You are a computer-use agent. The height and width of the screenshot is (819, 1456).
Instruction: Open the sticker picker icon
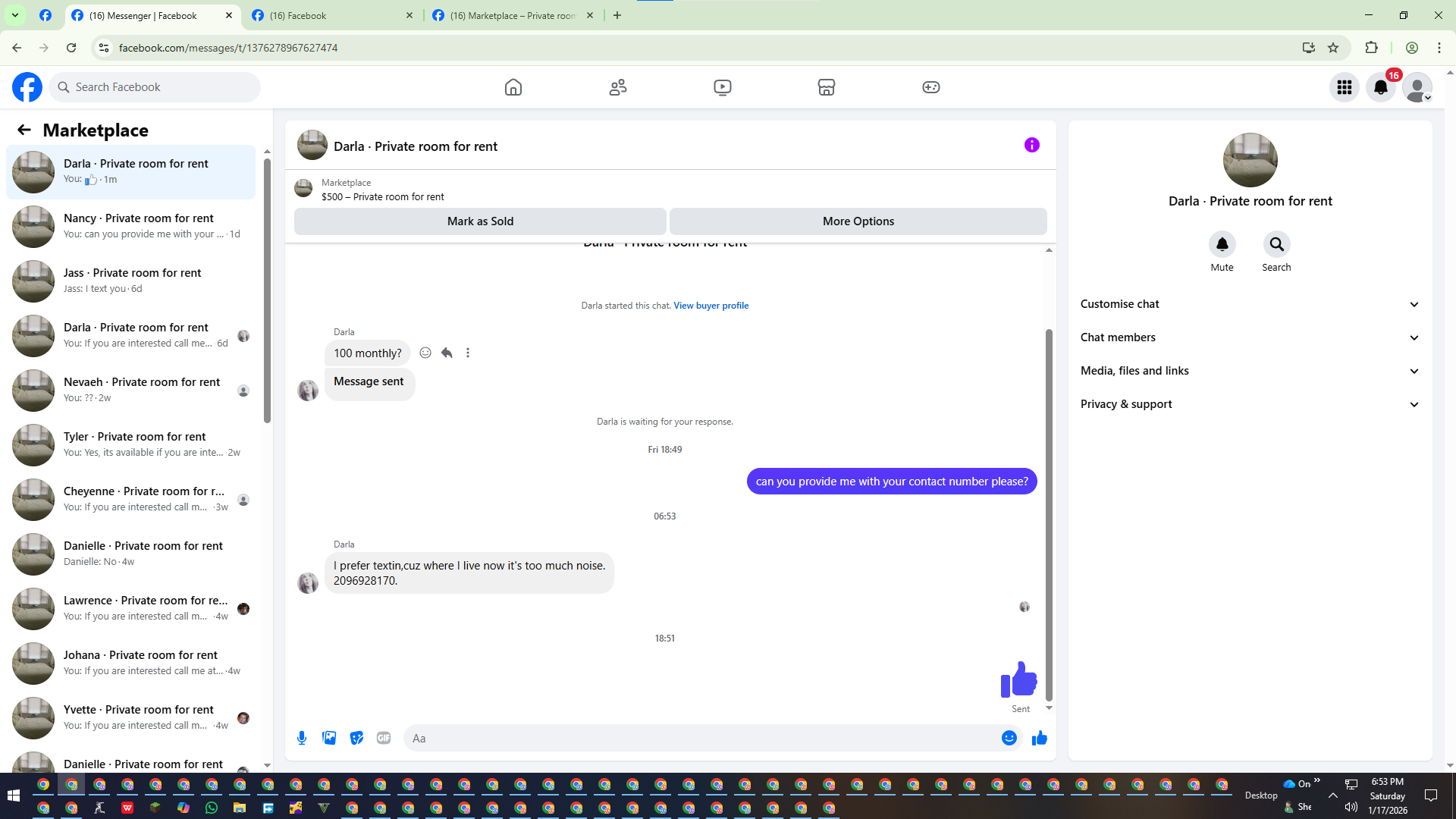point(356,738)
